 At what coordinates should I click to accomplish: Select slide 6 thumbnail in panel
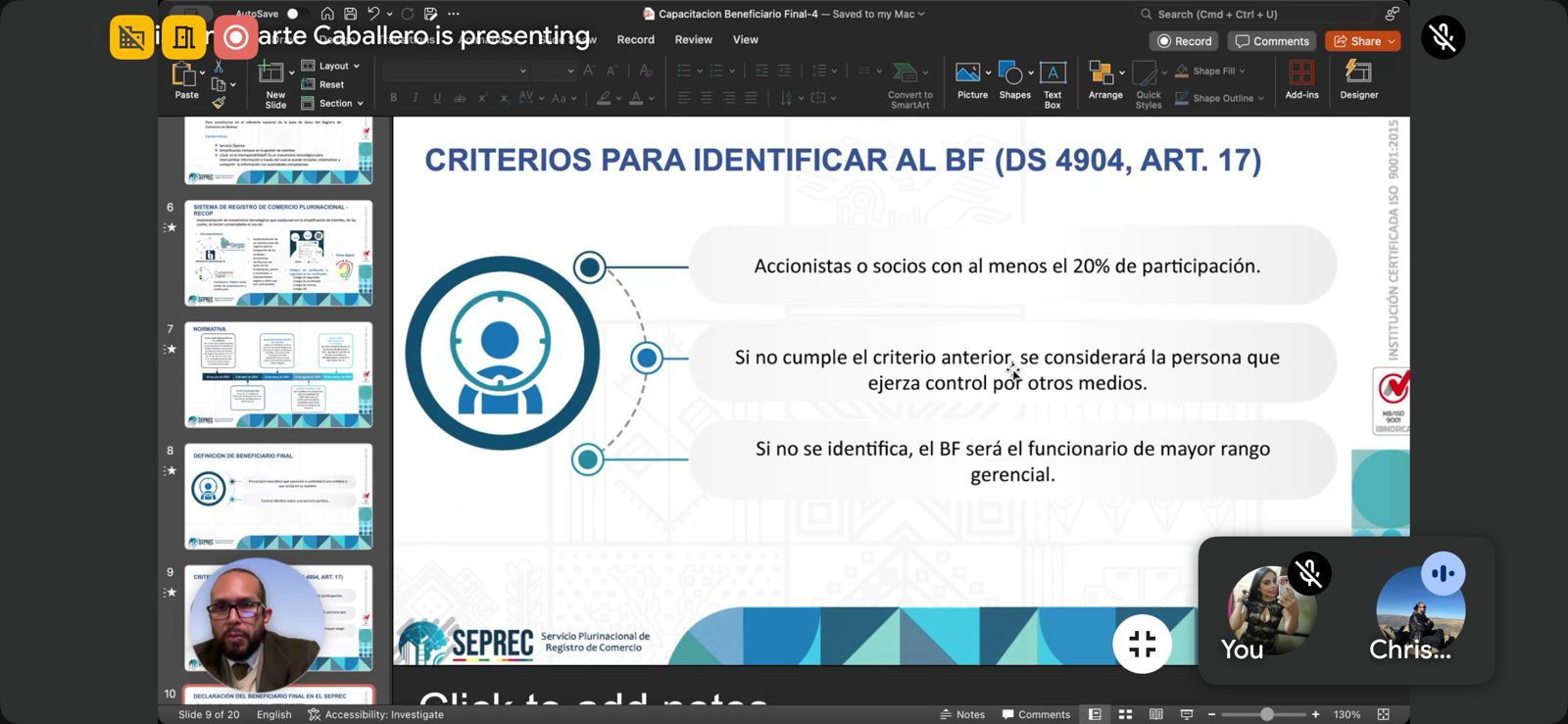tap(278, 253)
